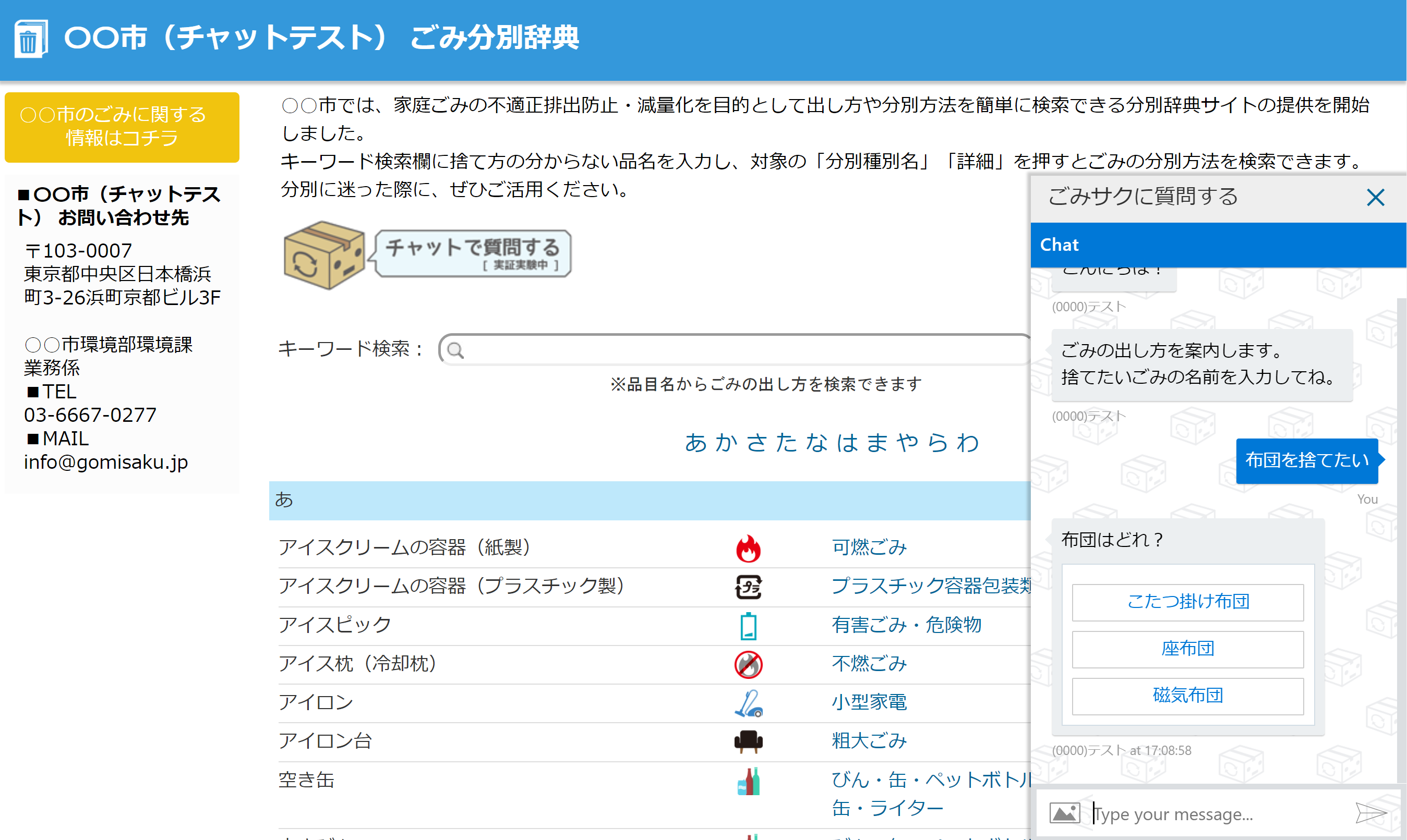Jump to the か index section
Screen dimensions: 1407x840
coord(726,443)
